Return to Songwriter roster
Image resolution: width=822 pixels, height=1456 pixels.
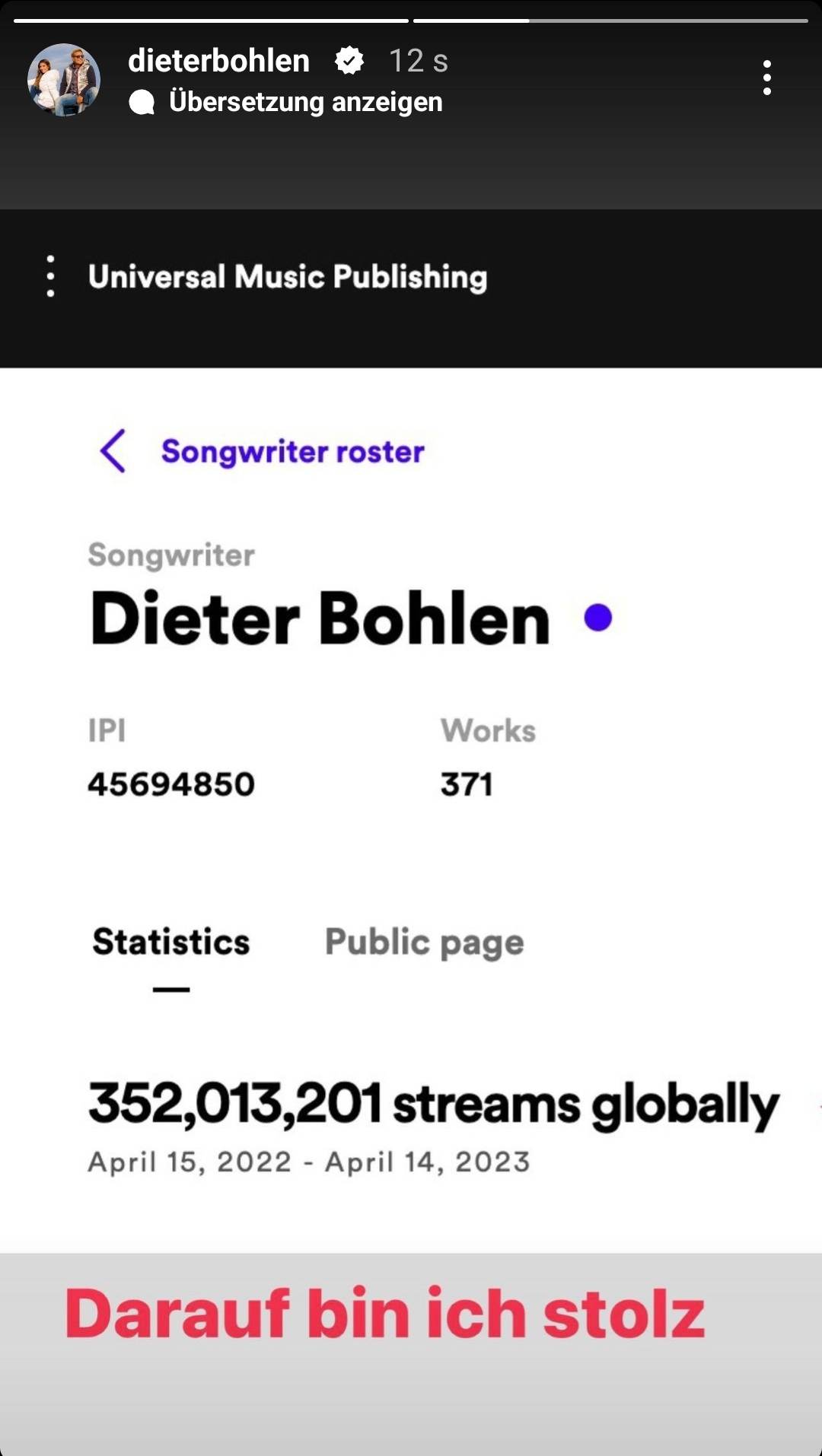(x=292, y=452)
